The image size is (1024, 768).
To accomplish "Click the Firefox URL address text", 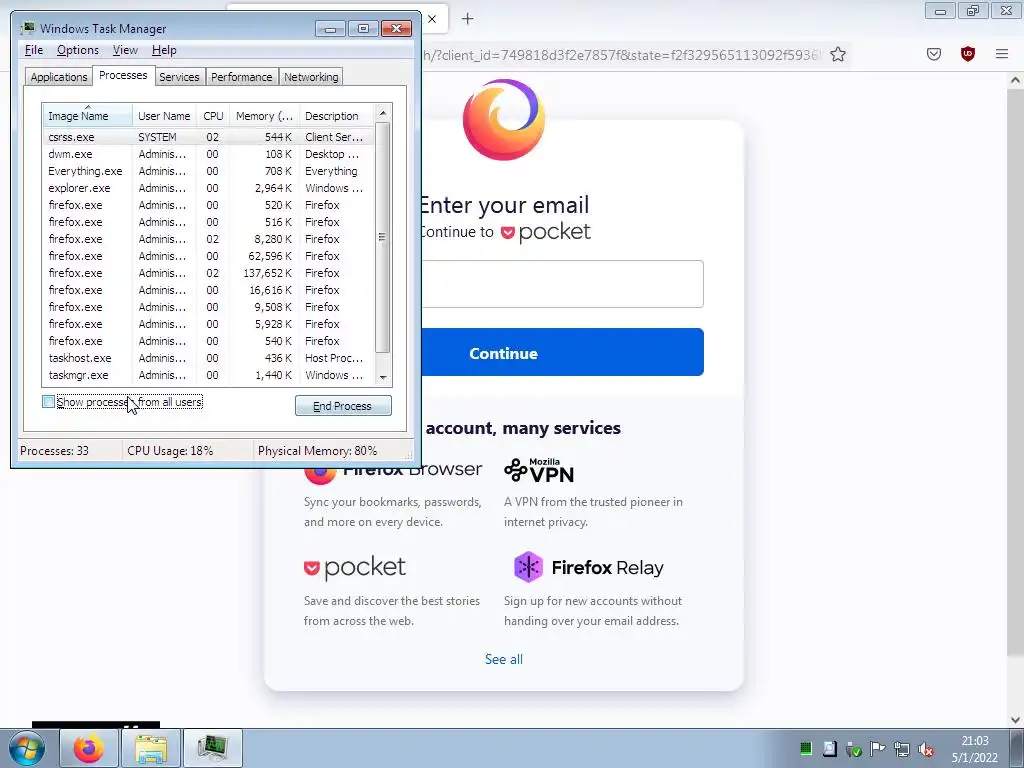I will [620, 55].
